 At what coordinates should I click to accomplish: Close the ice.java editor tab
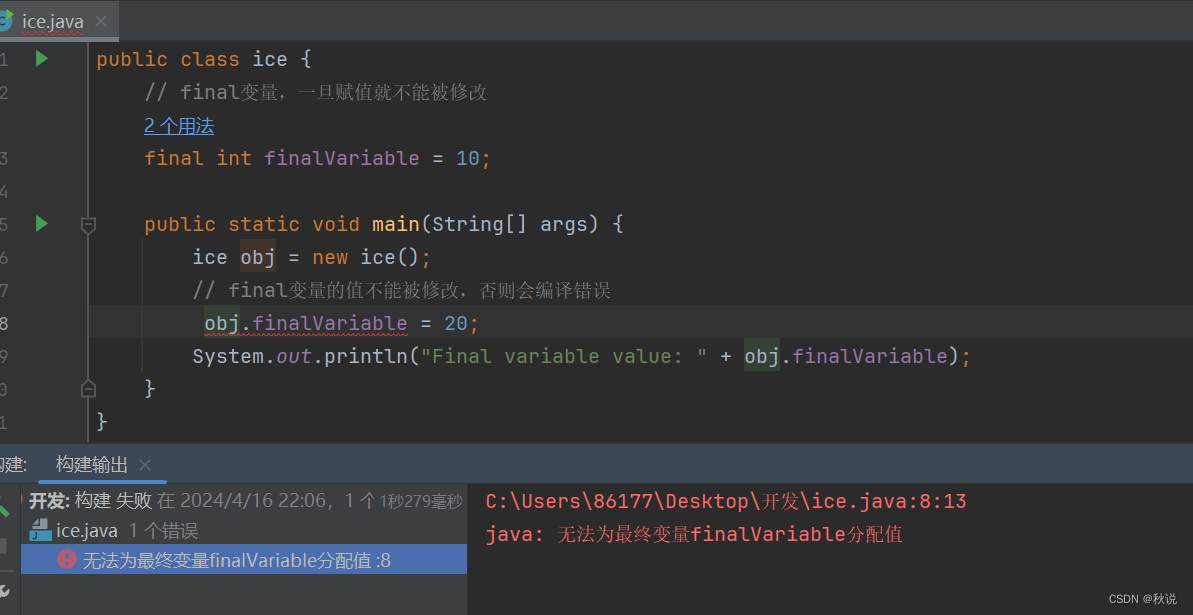[x=100, y=21]
